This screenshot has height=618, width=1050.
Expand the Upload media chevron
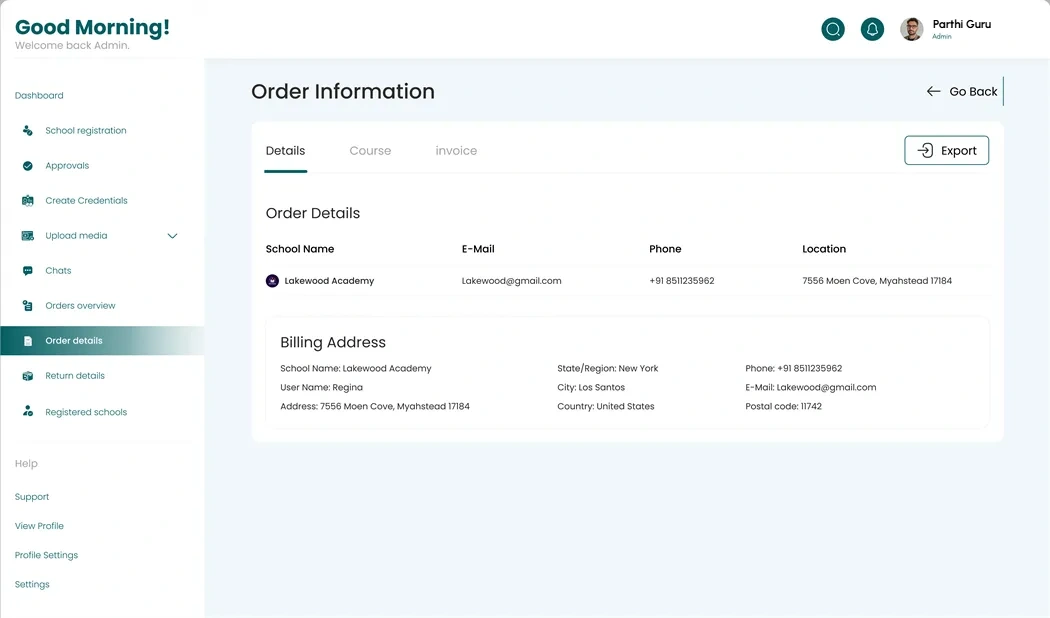pos(172,236)
